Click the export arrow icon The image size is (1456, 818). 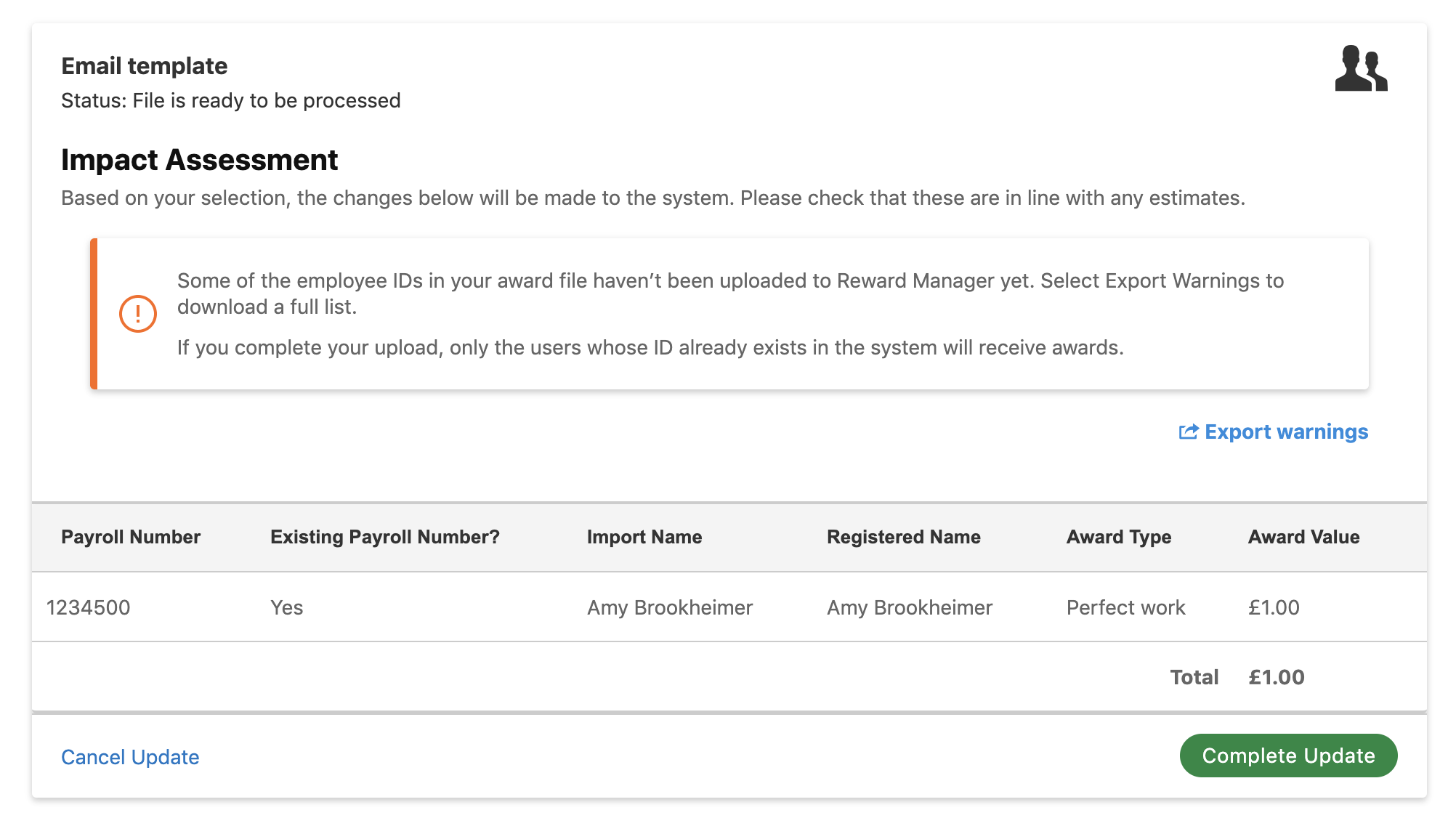click(1188, 432)
